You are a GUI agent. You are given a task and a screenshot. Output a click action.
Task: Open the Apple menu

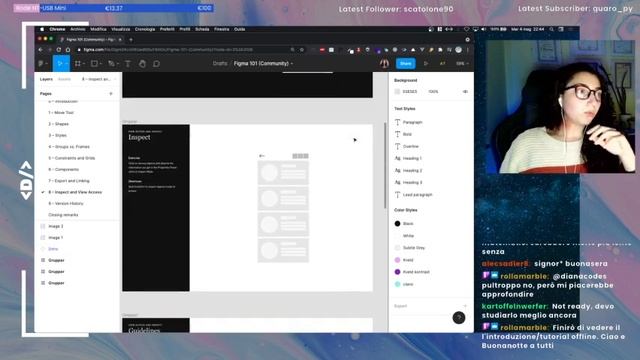pyautogui.click(x=42, y=29)
